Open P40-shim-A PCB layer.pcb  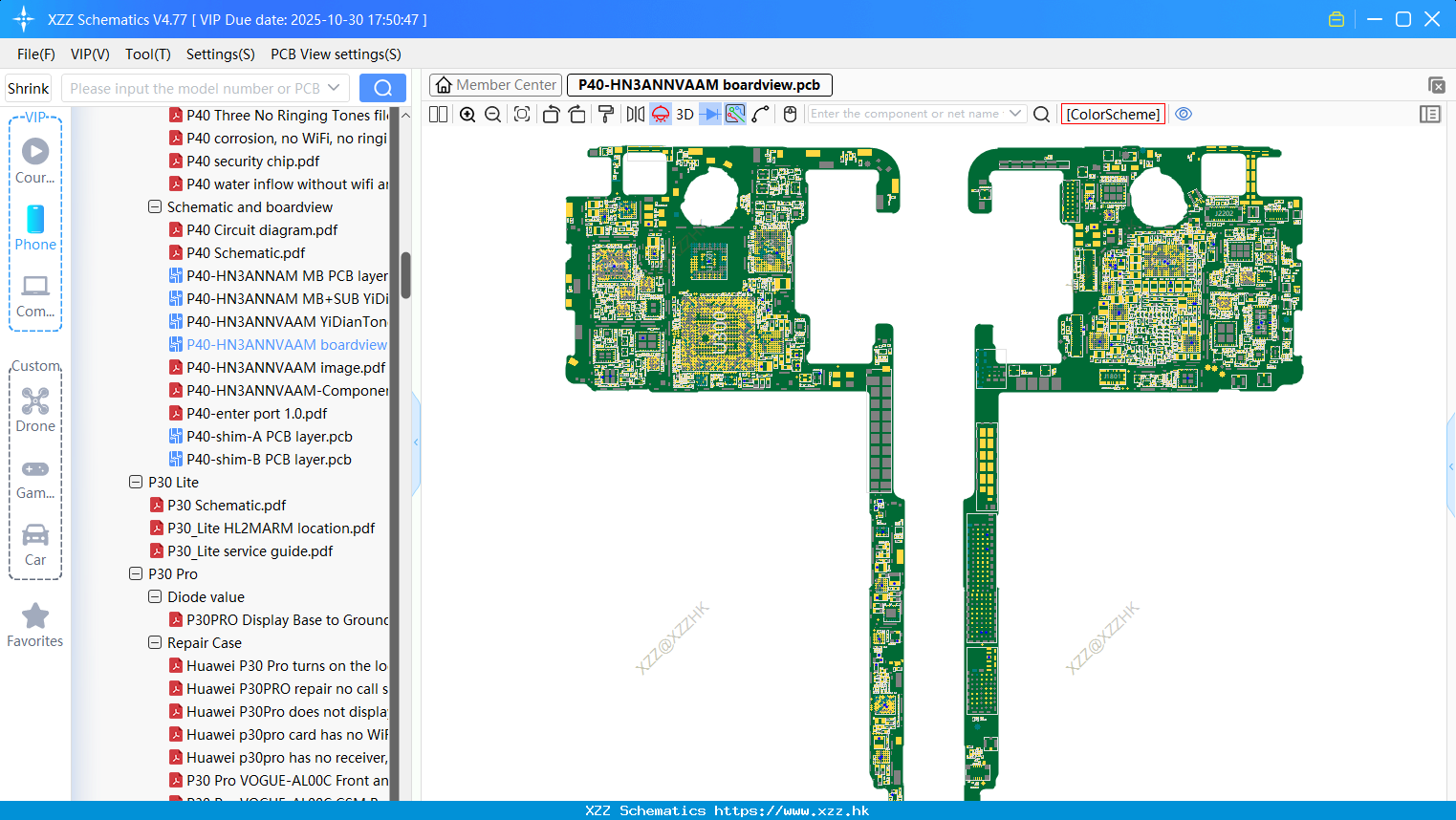pos(270,436)
